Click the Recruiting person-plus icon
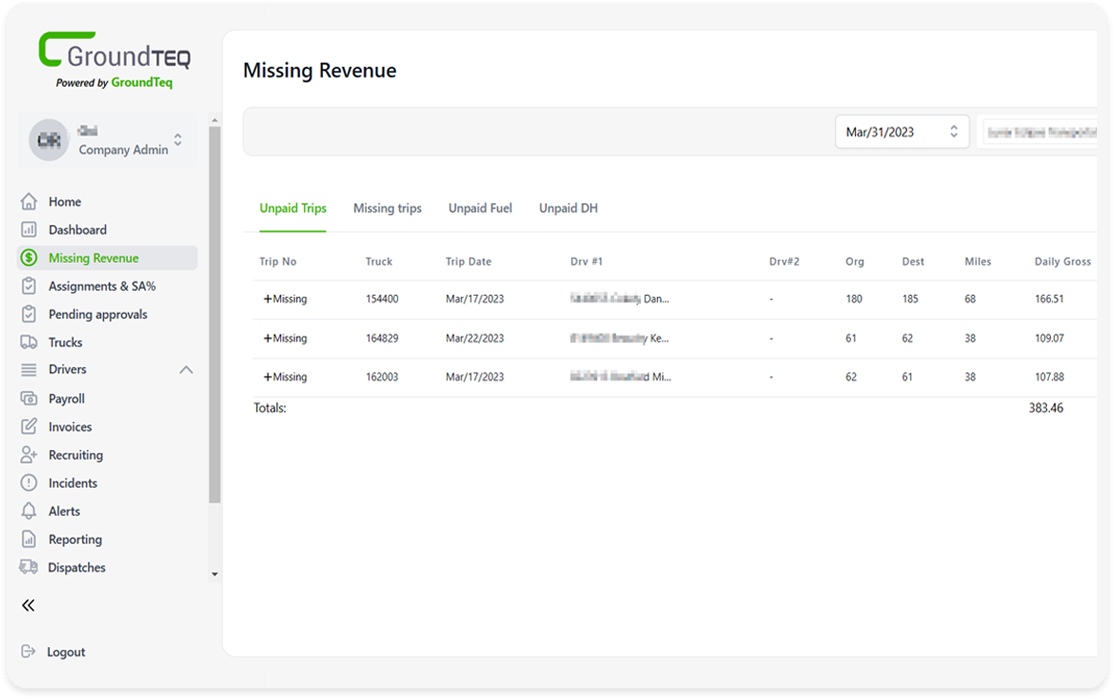 [x=29, y=455]
